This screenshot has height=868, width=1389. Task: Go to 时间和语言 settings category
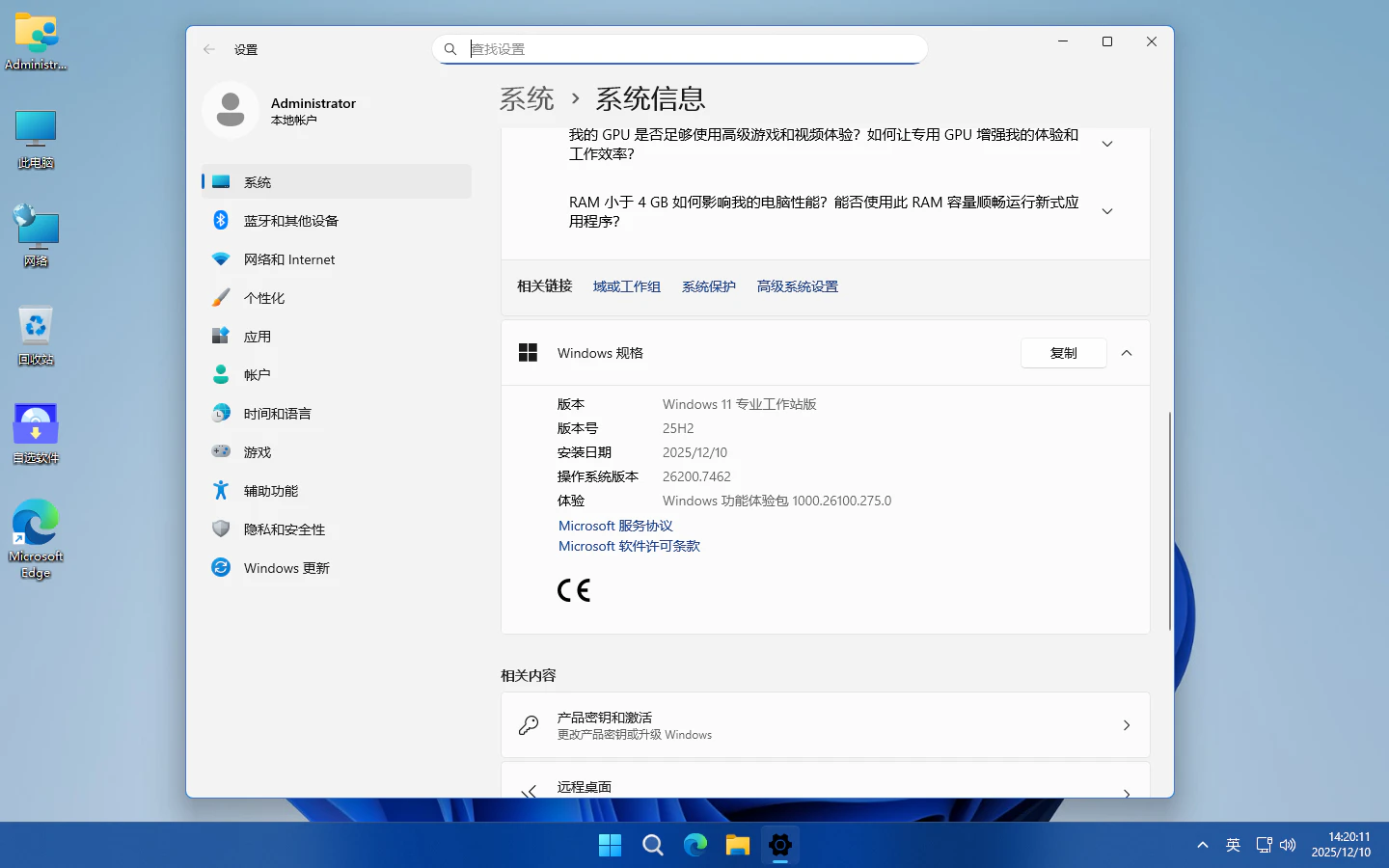click(277, 414)
